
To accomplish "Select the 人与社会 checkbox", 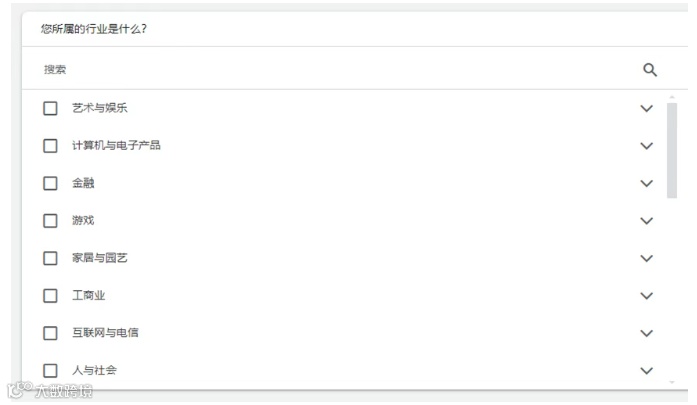I will pyautogui.click(x=50, y=371).
